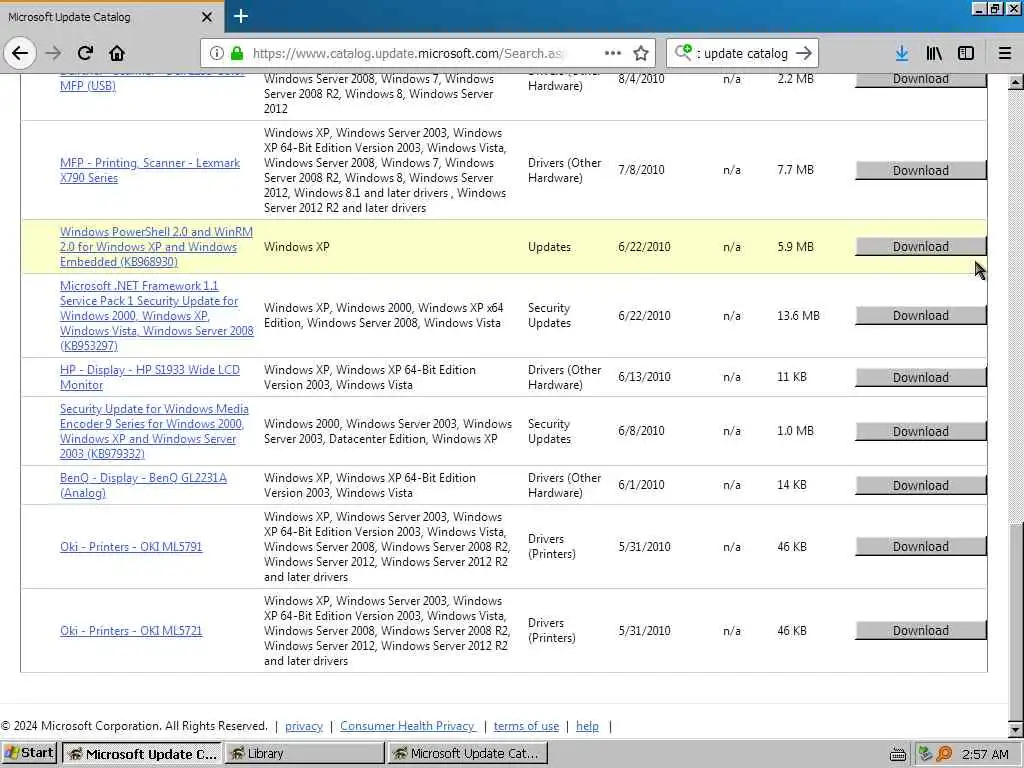Download HP S1933 monitor driver
Screen dimensions: 1024x768
tap(921, 377)
